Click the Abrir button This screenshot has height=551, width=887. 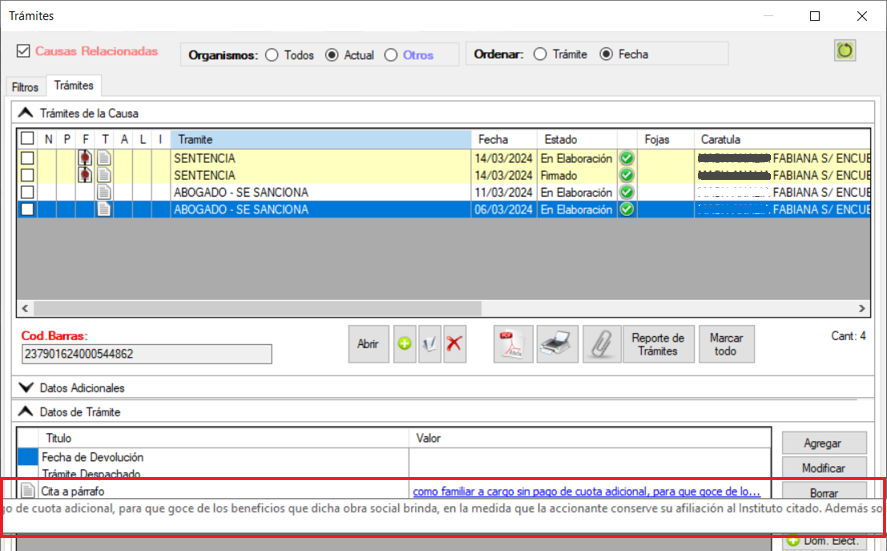[368, 344]
